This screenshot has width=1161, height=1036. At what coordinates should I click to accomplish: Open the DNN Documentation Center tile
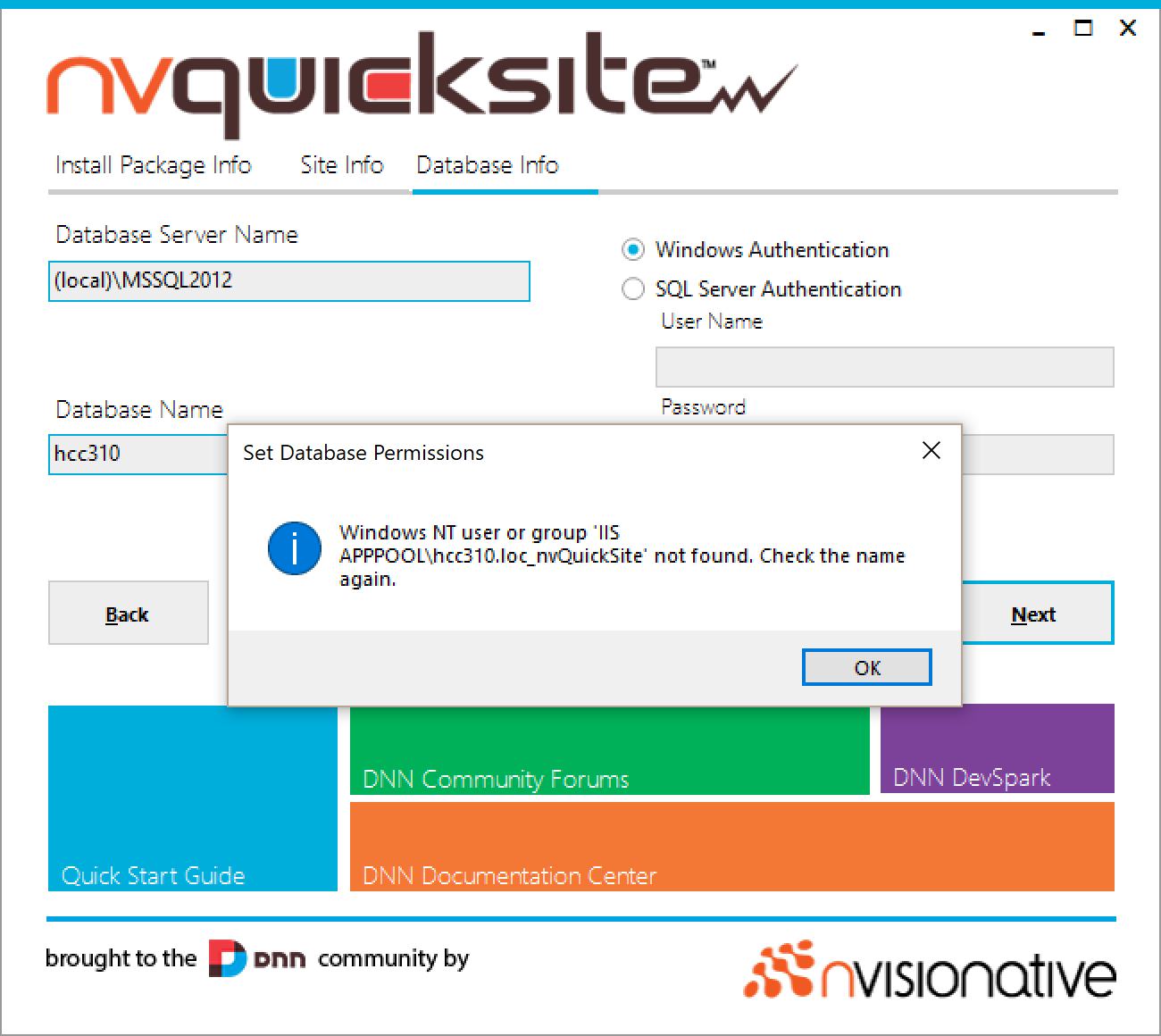(731, 846)
